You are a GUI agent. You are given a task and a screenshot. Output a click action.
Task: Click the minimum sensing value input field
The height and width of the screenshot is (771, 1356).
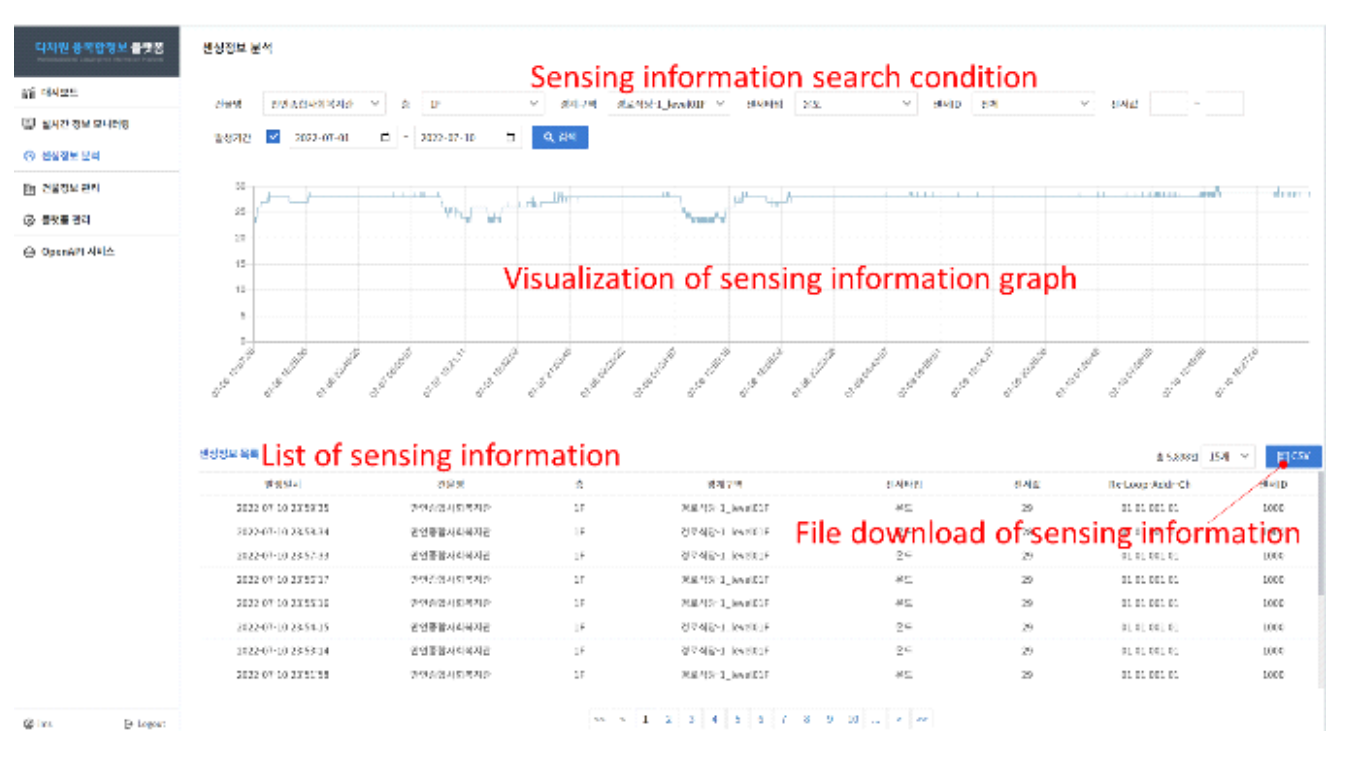[1168, 103]
